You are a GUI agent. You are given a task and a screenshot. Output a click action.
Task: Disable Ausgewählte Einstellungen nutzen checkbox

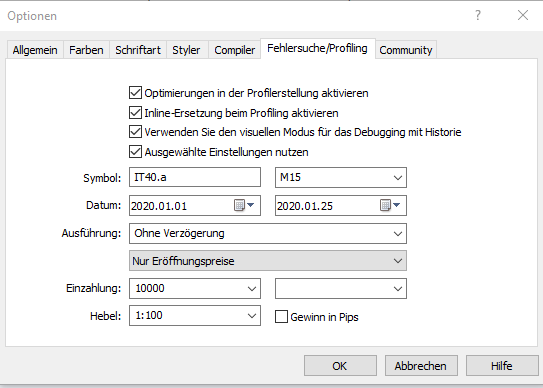pos(135,152)
